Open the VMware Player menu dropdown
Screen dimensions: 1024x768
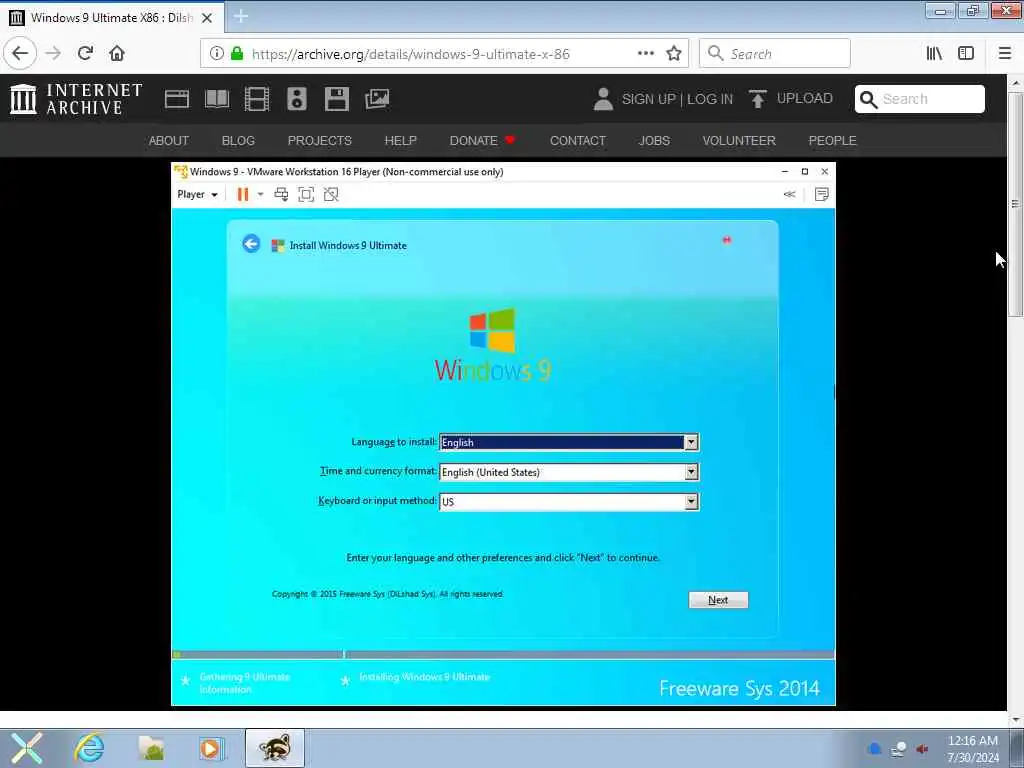197,194
